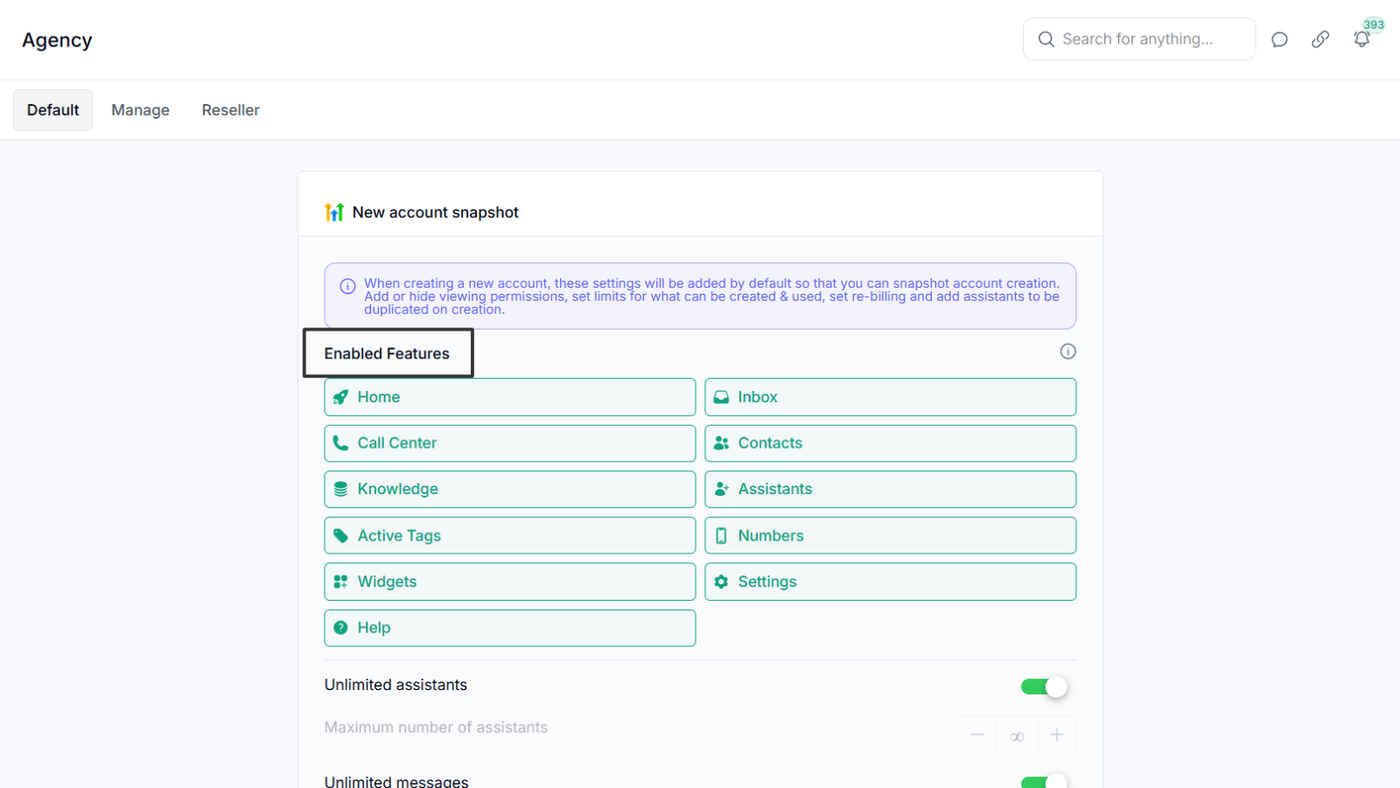The height and width of the screenshot is (788, 1400).
Task: Toggle the Settings feature
Action: pyautogui.click(x=890, y=582)
